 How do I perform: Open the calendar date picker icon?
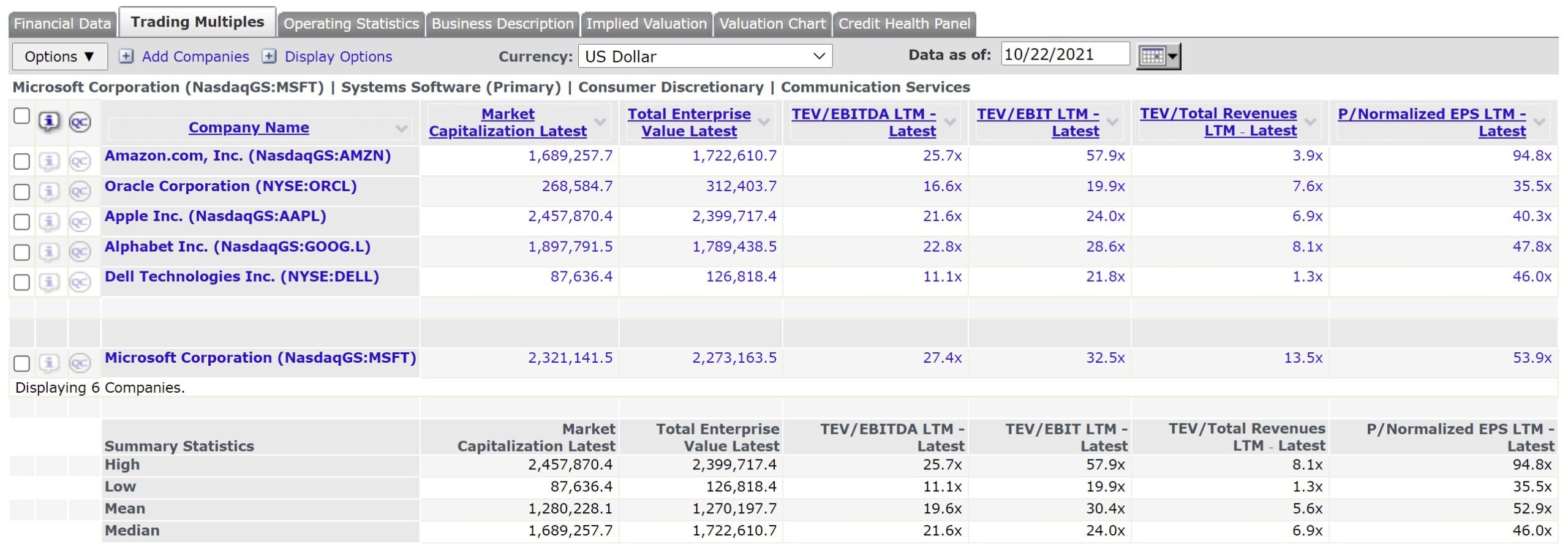click(x=1158, y=56)
